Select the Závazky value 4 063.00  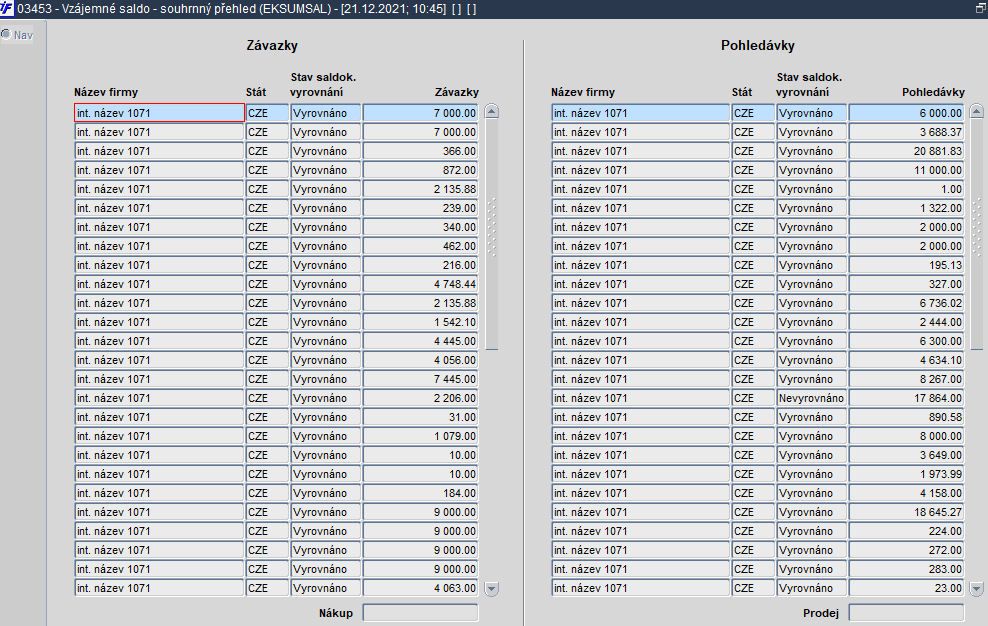click(x=420, y=588)
